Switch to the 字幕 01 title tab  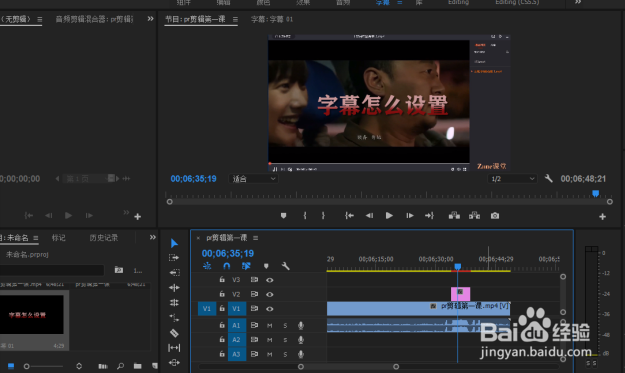(x=272, y=19)
